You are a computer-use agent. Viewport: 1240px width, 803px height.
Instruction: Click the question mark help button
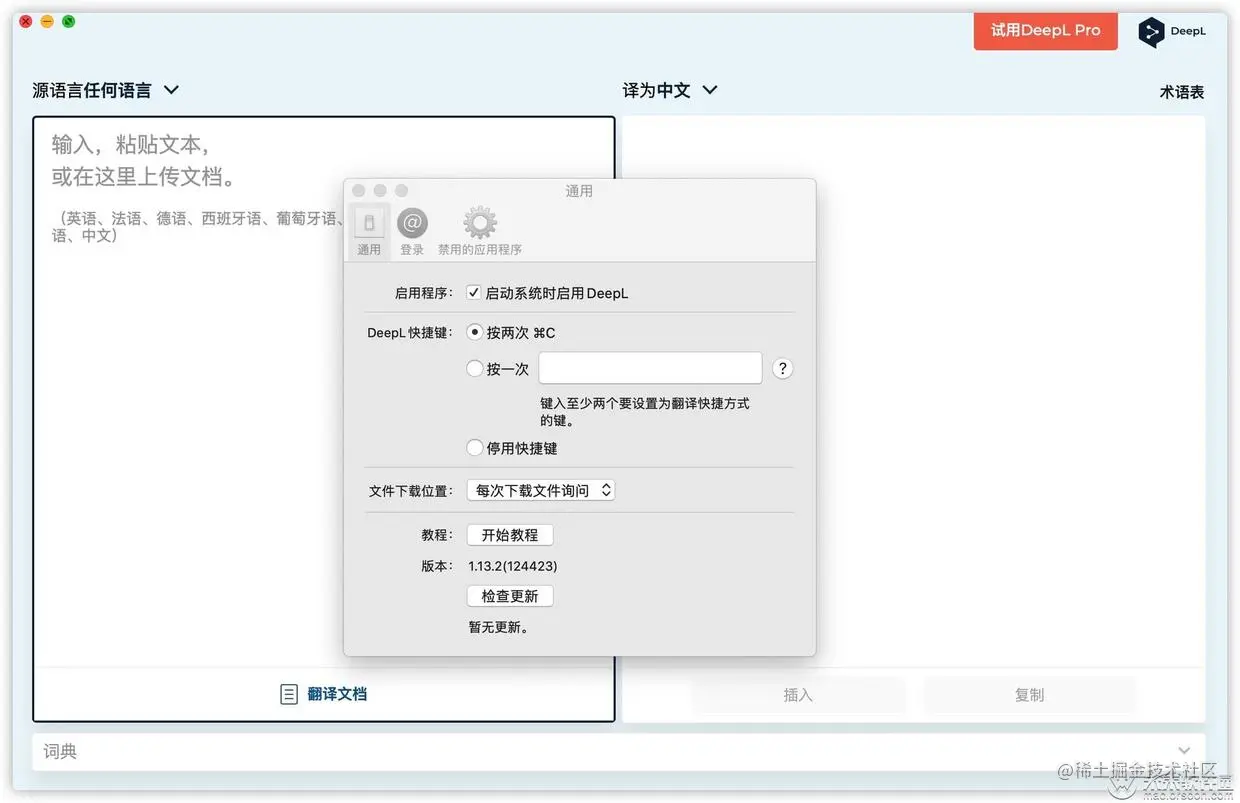pyautogui.click(x=783, y=368)
